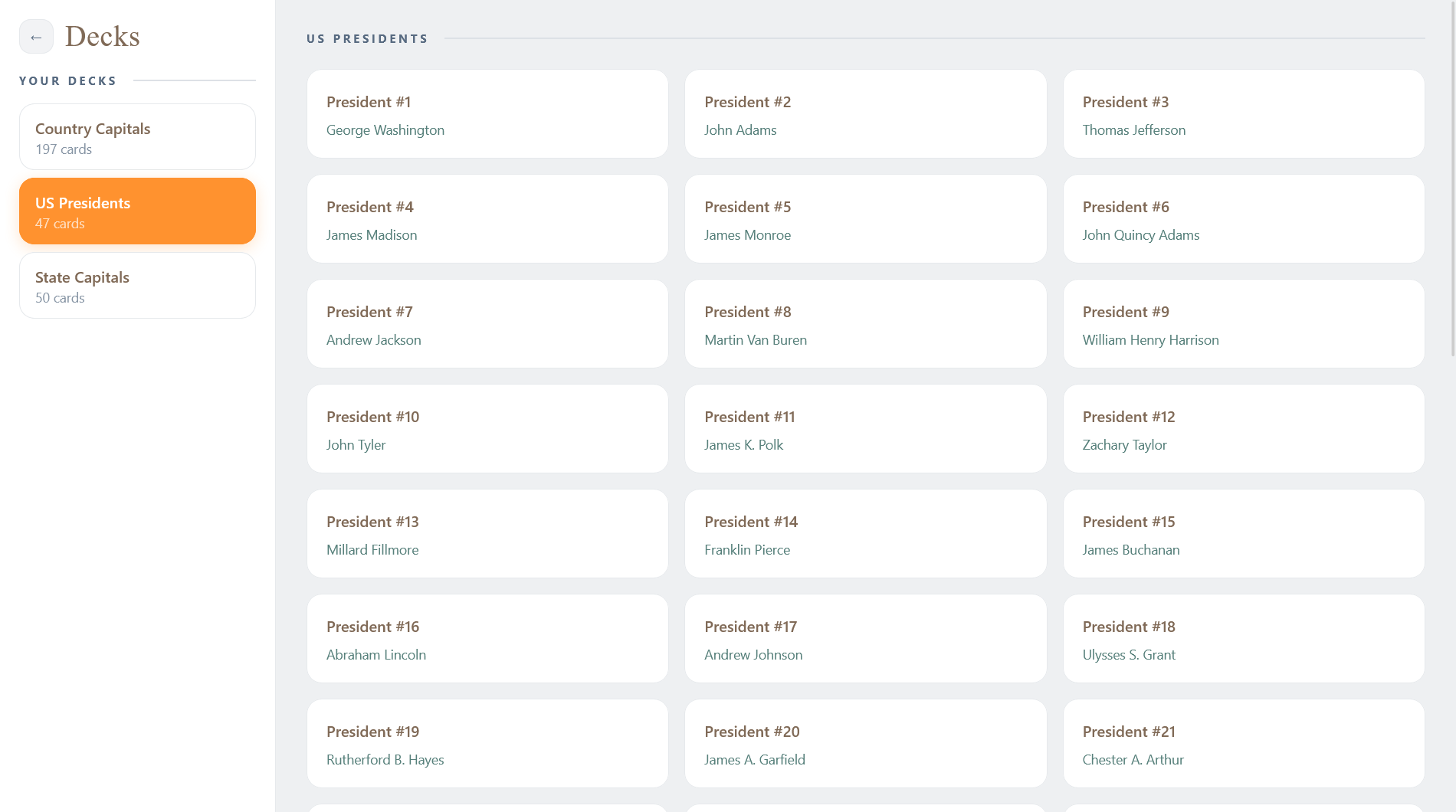The image size is (1456, 812).
Task: Select the John Quincy Adams card
Action: coord(1243,219)
